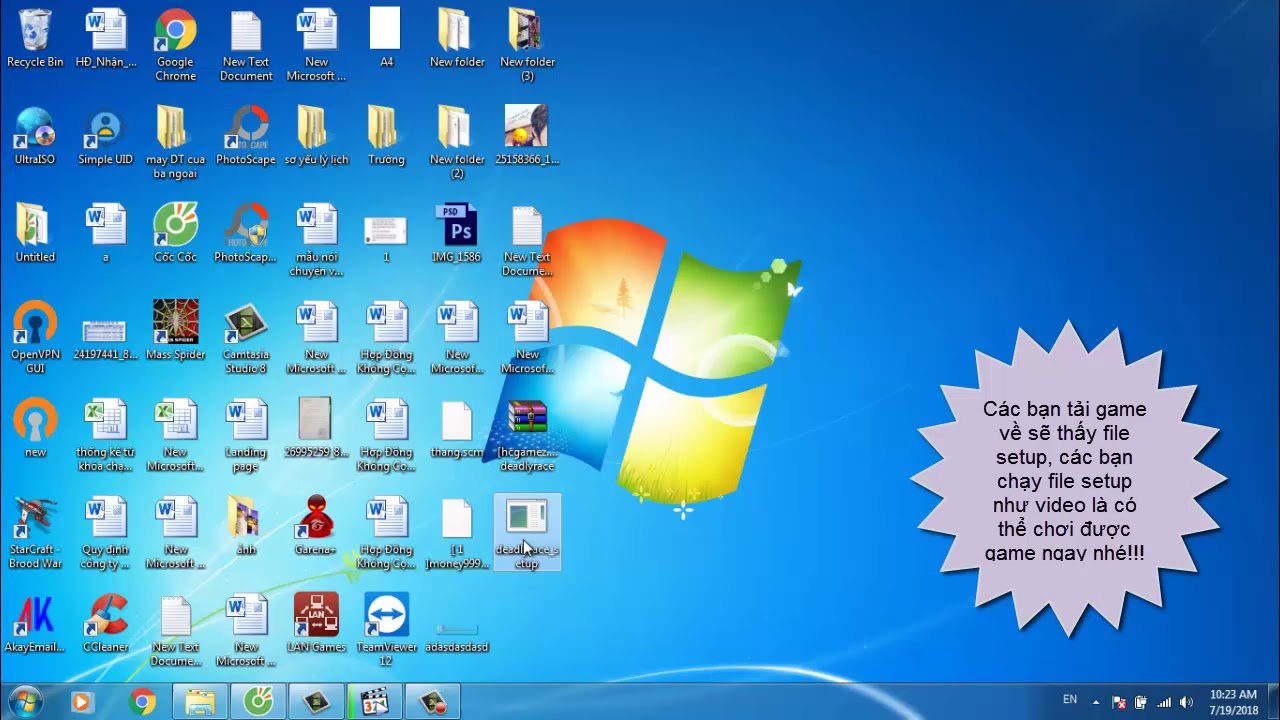
Task: Open the media player taskbar button
Action: point(81,702)
